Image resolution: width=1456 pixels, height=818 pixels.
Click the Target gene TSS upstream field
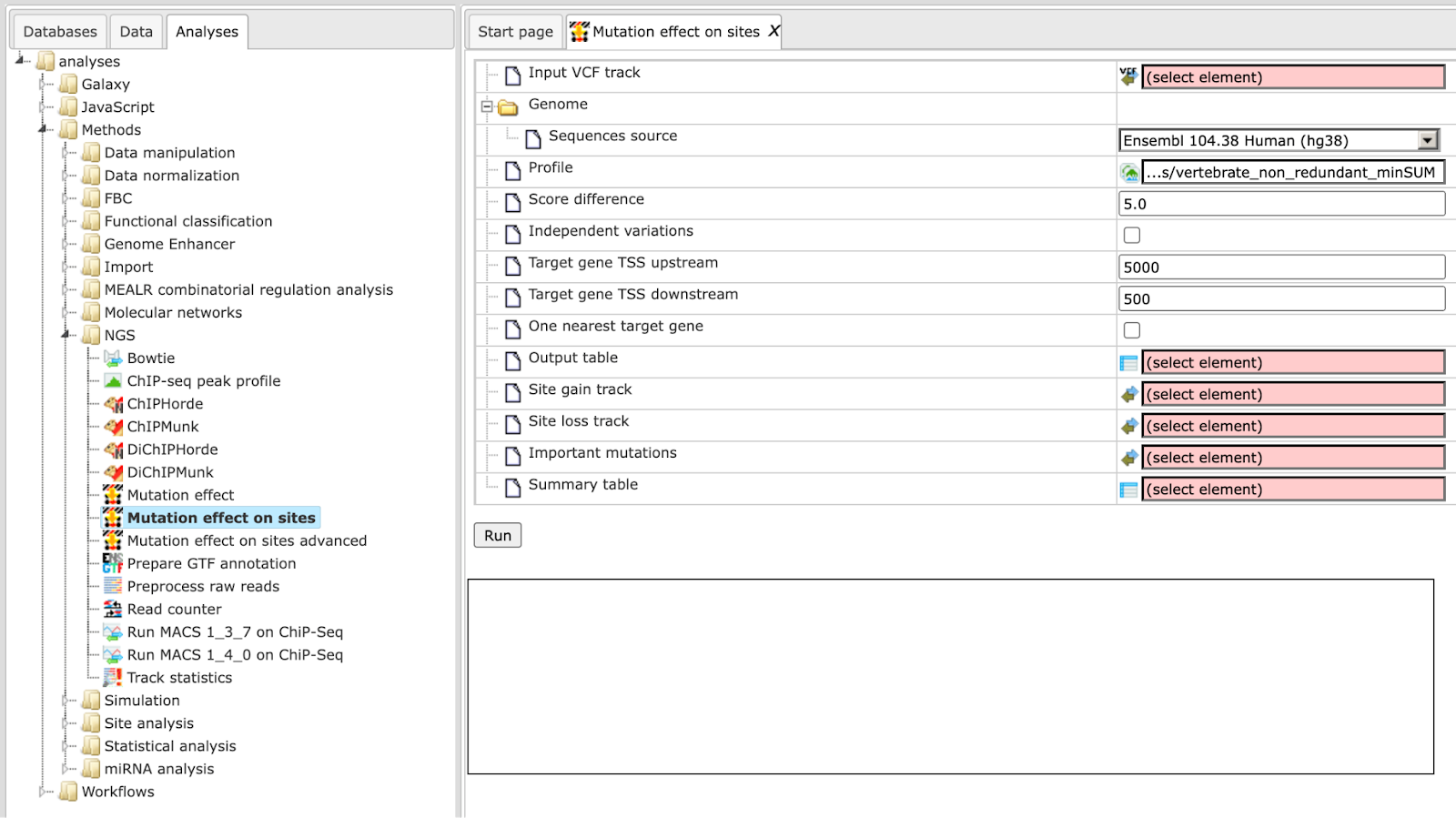pos(1281,268)
